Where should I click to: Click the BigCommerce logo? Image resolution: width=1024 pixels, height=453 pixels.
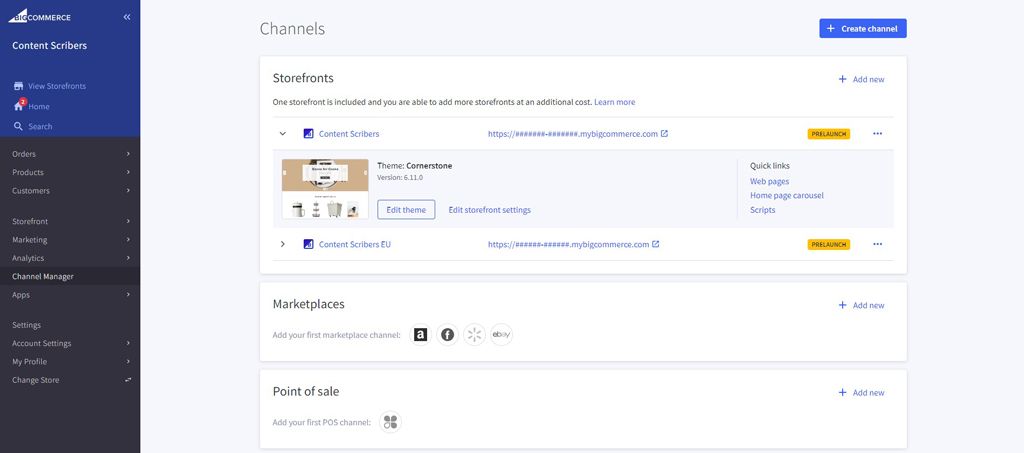[39, 16]
